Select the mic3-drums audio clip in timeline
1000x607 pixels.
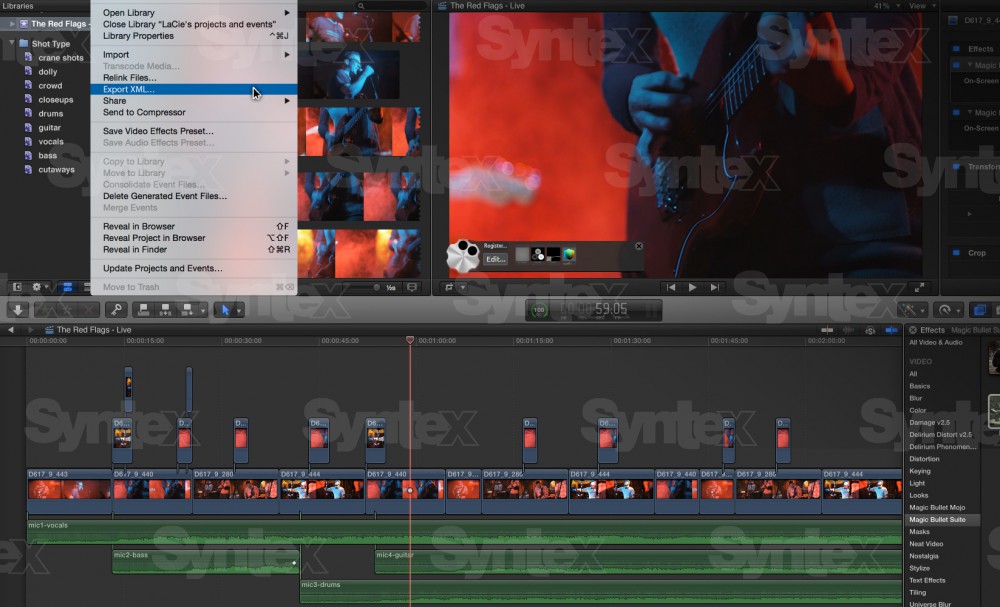click(x=601, y=591)
